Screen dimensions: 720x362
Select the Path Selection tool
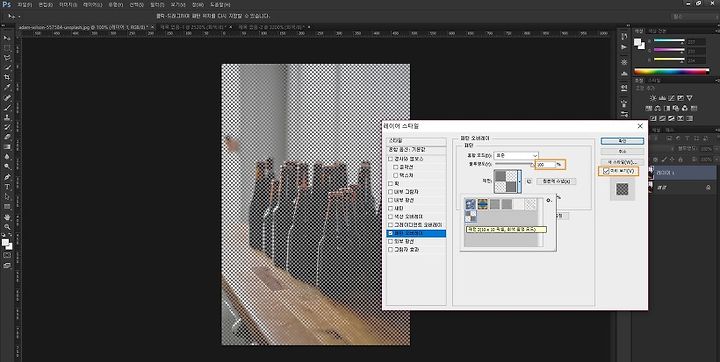pyautogui.click(x=7, y=197)
